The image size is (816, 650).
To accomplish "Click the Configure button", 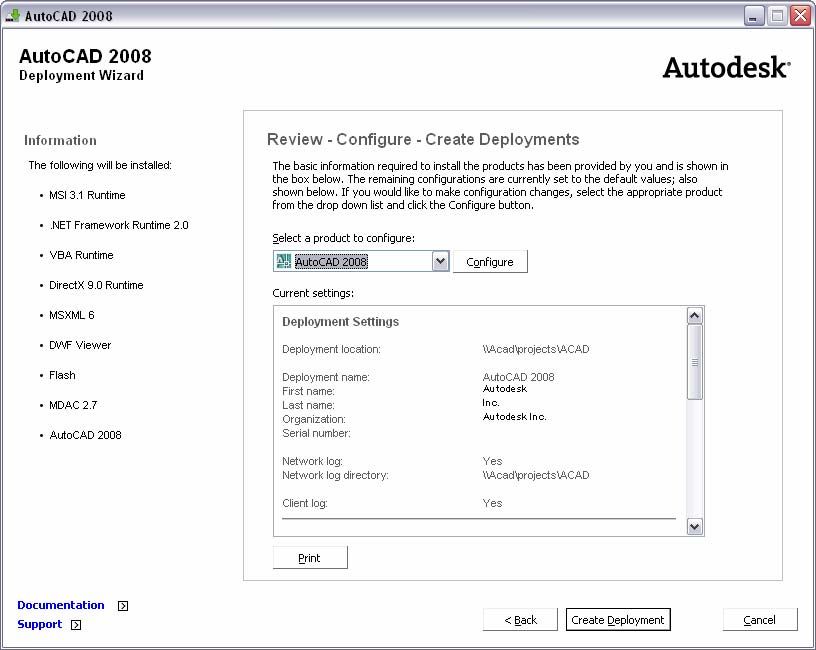I will click(490, 262).
